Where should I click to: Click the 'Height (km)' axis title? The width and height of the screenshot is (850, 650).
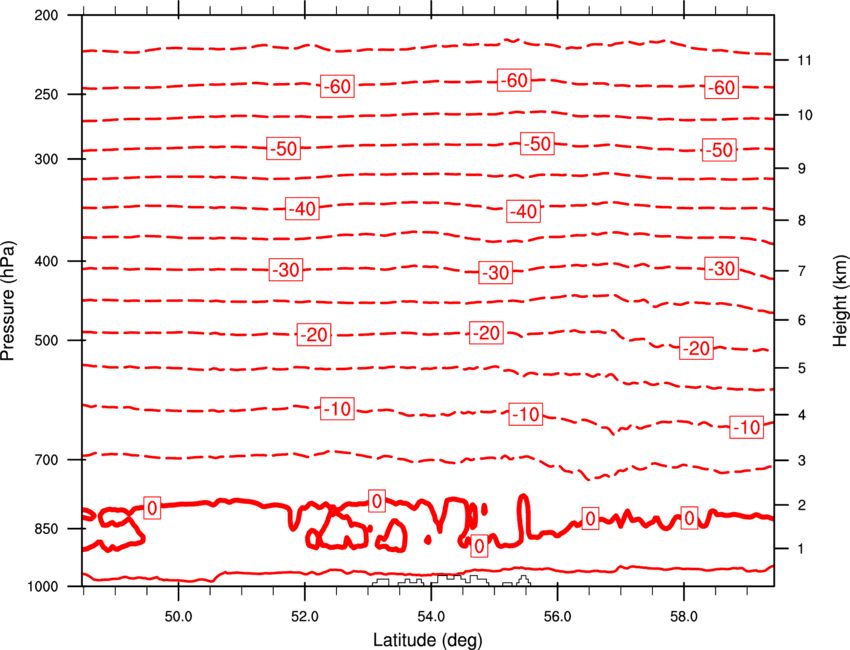(840, 301)
